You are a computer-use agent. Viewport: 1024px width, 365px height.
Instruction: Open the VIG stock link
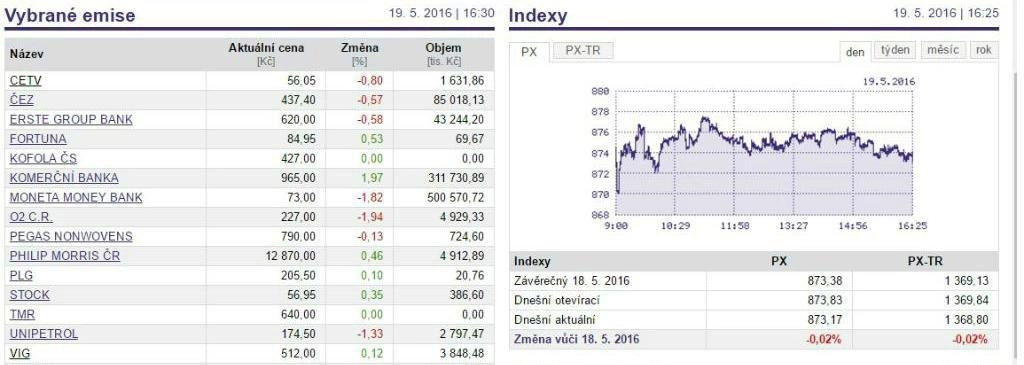pyautogui.click(x=20, y=353)
